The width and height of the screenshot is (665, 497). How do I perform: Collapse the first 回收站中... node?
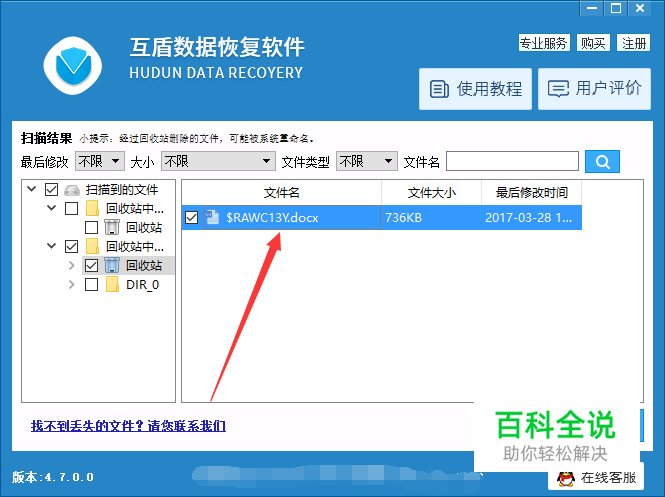point(52,208)
